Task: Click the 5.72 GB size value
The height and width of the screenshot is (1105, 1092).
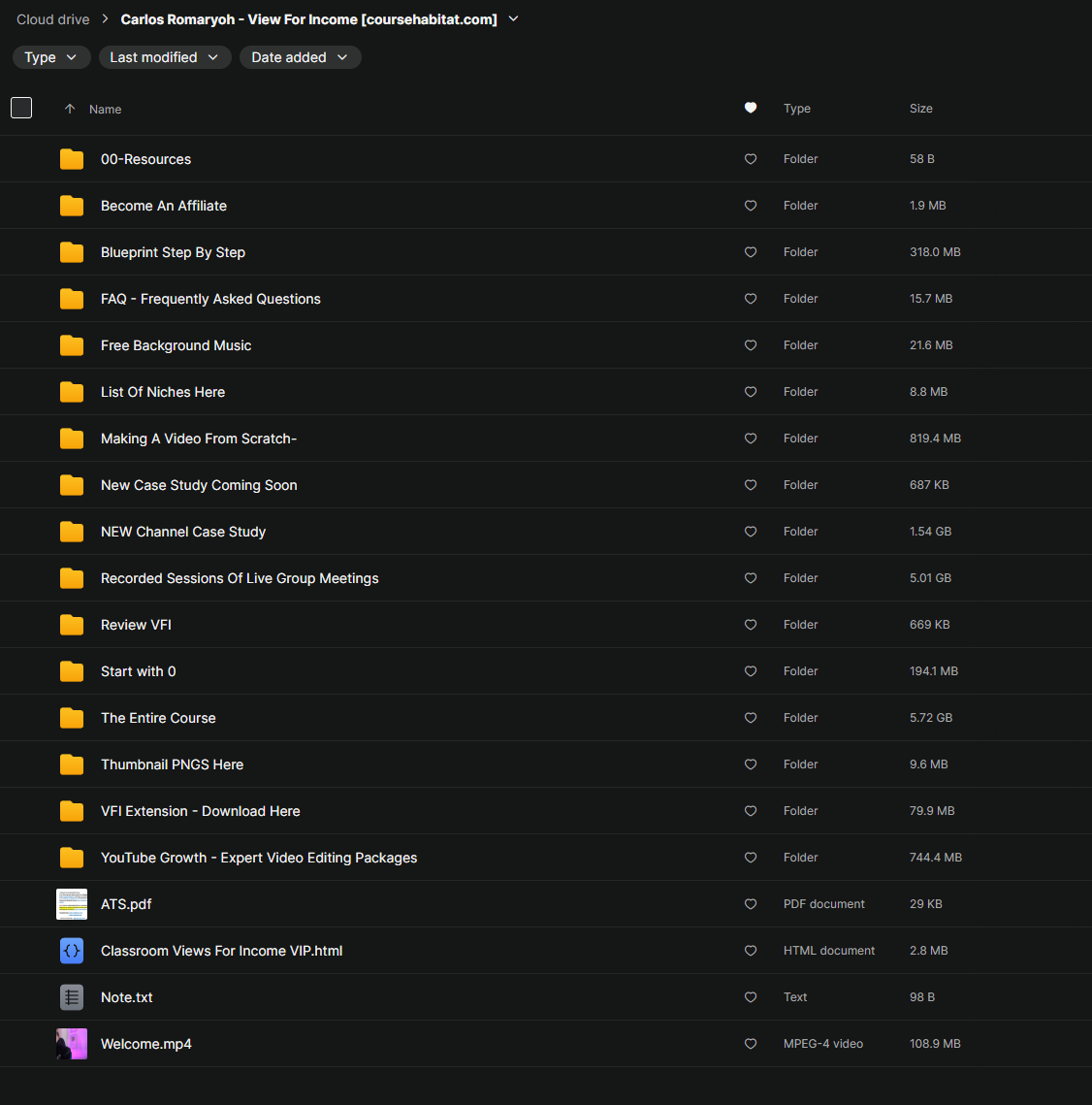Action: pyautogui.click(x=931, y=717)
